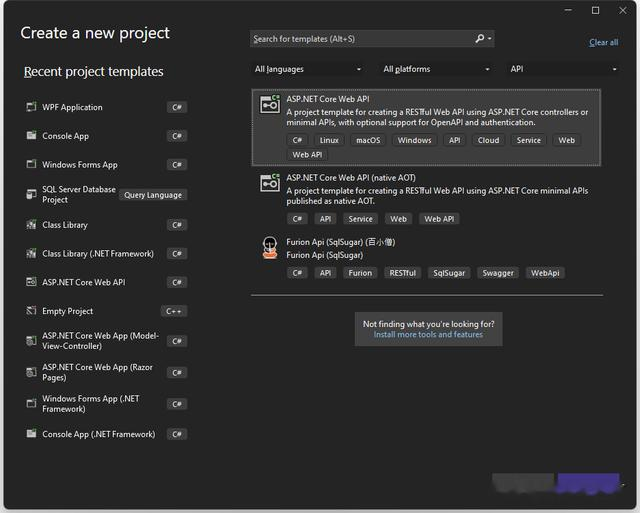This screenshot has width=640, height=513.
Task: Click Install more tools and features link
Action: (428, 334)
